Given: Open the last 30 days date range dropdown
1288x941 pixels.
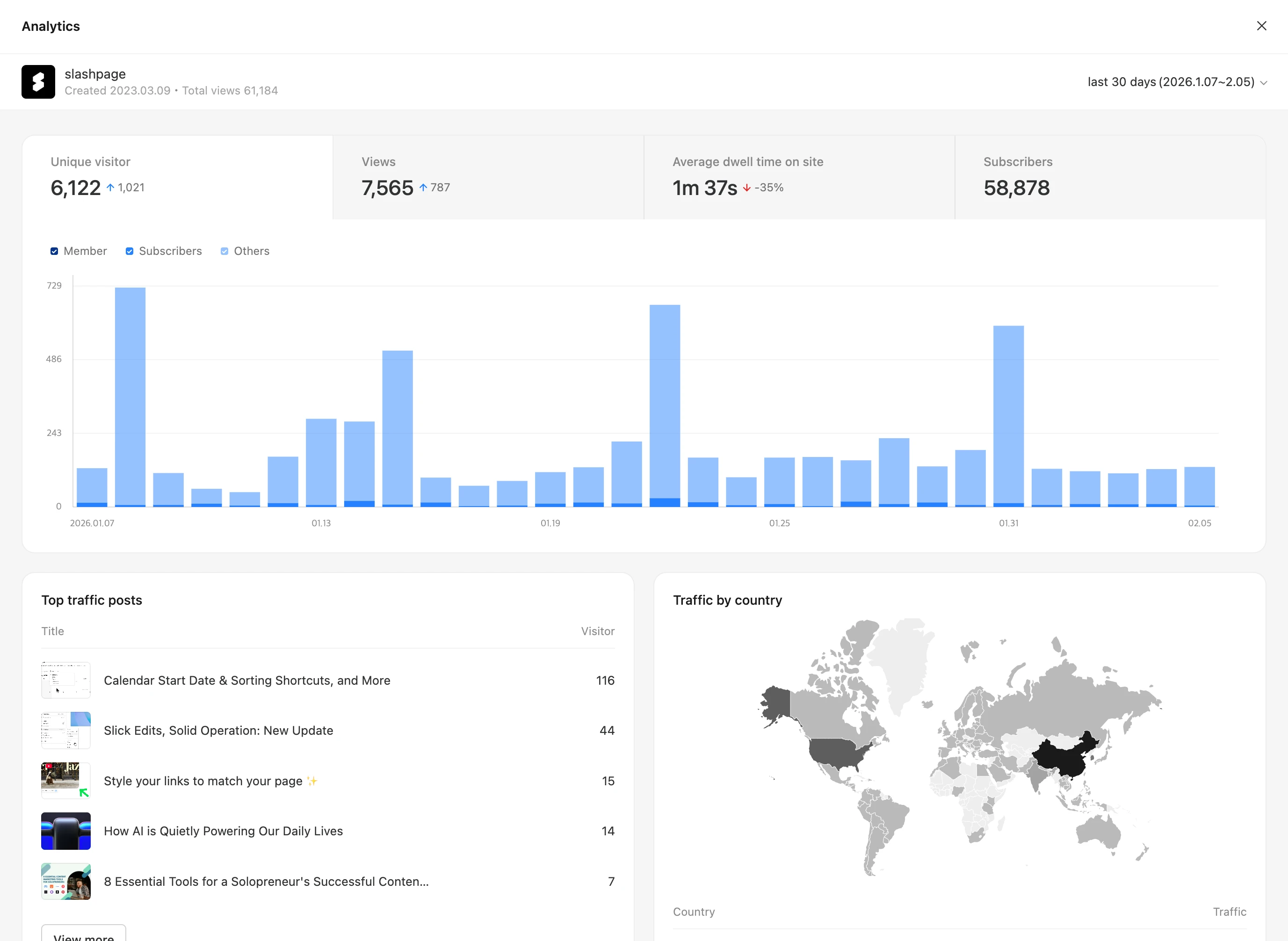Looking at the screenshot, I should tap(1177, 82).
